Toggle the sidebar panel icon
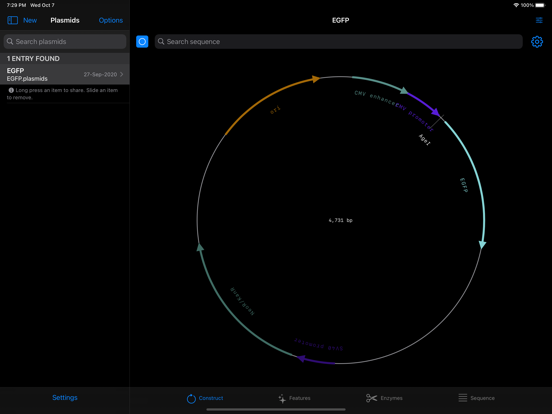The width and height of the screenshot is (552, 414). (13, 20)
